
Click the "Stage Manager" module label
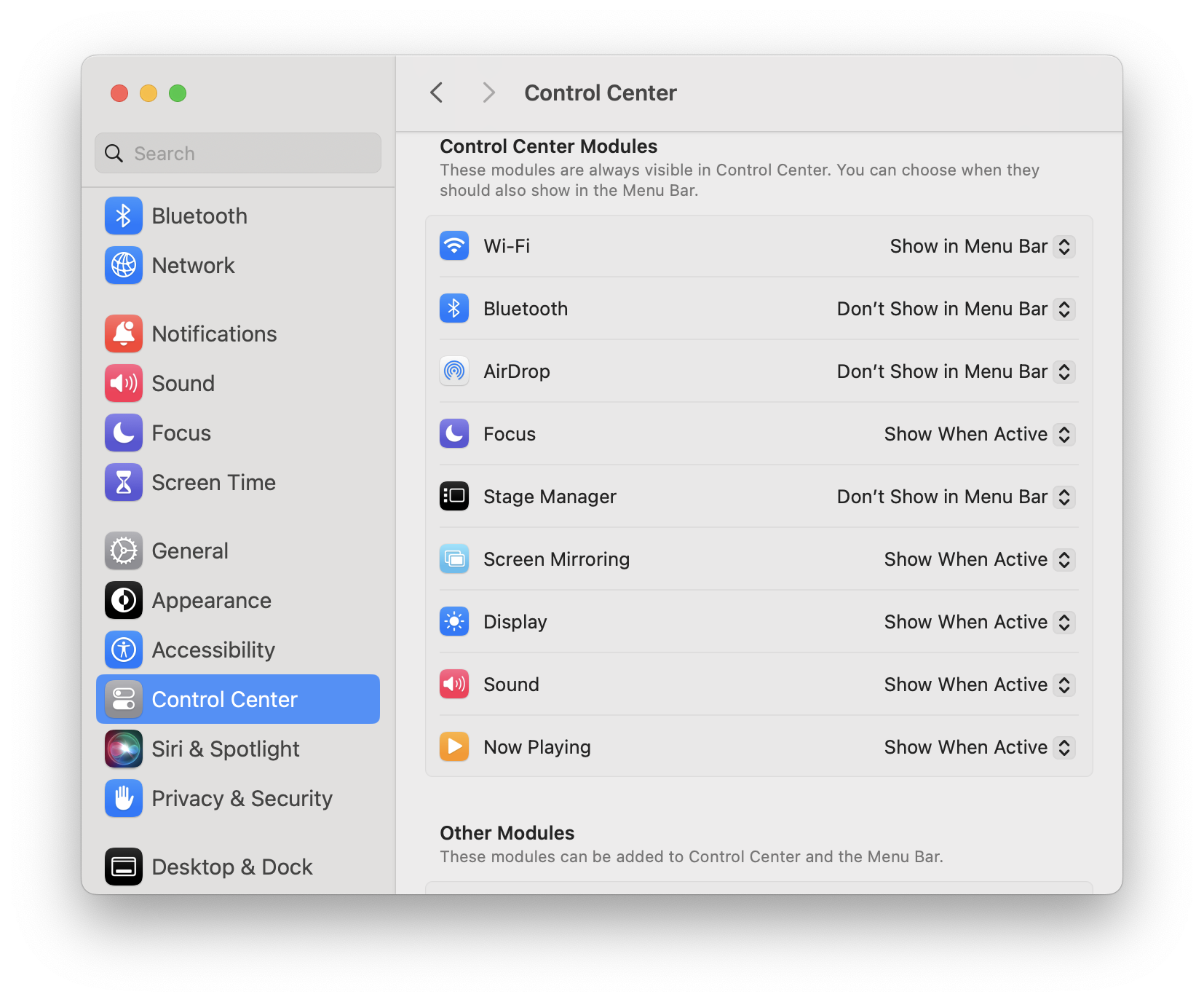(x=550, y=497)
